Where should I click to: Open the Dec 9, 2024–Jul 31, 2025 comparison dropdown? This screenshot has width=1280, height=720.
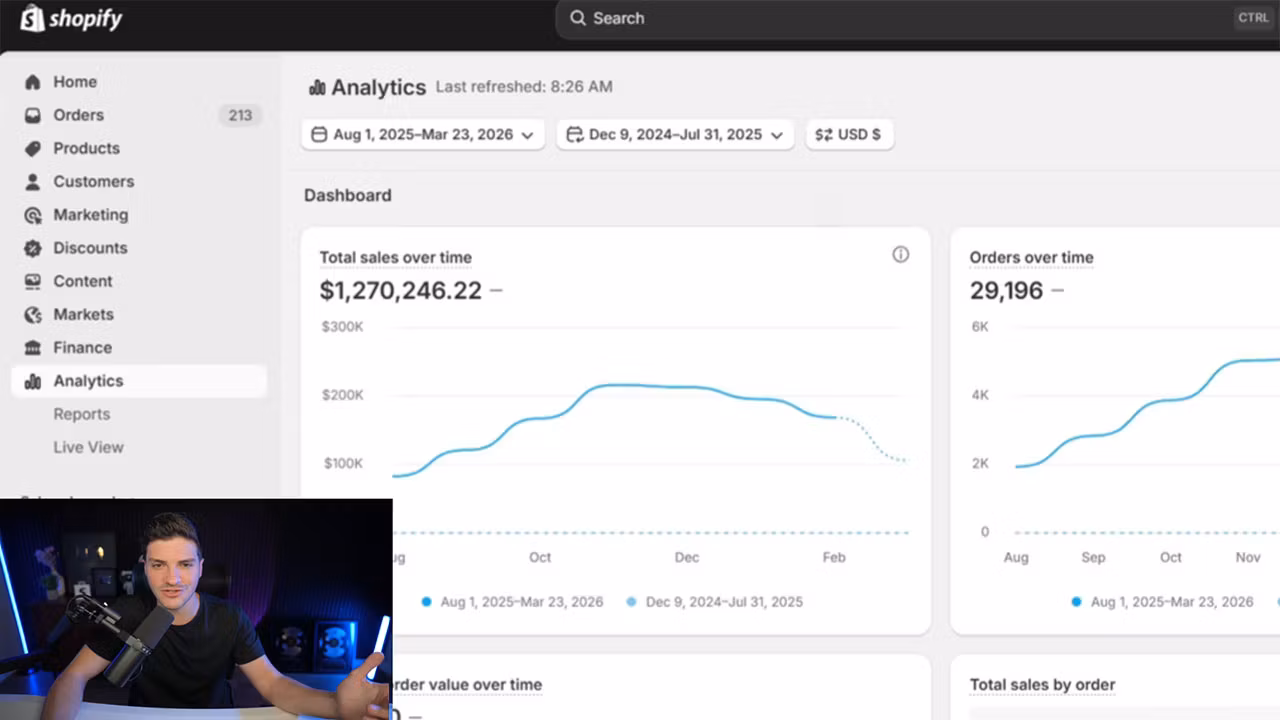click(675, 134)
